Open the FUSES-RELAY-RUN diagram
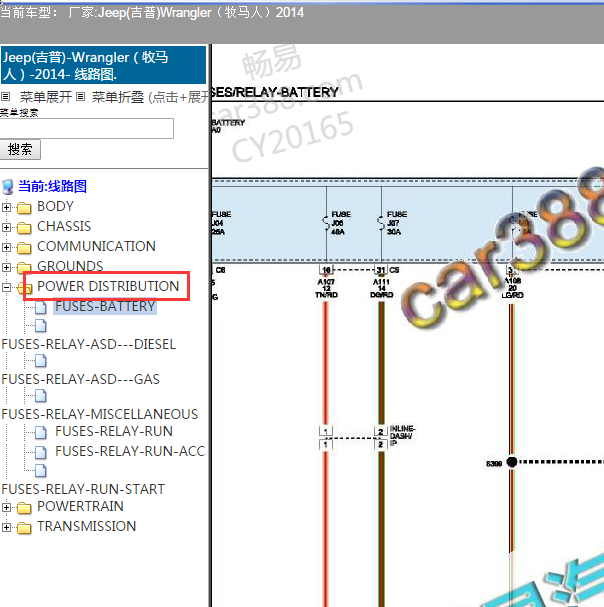This screenshot has width=604, height=607. pos(114,431)
